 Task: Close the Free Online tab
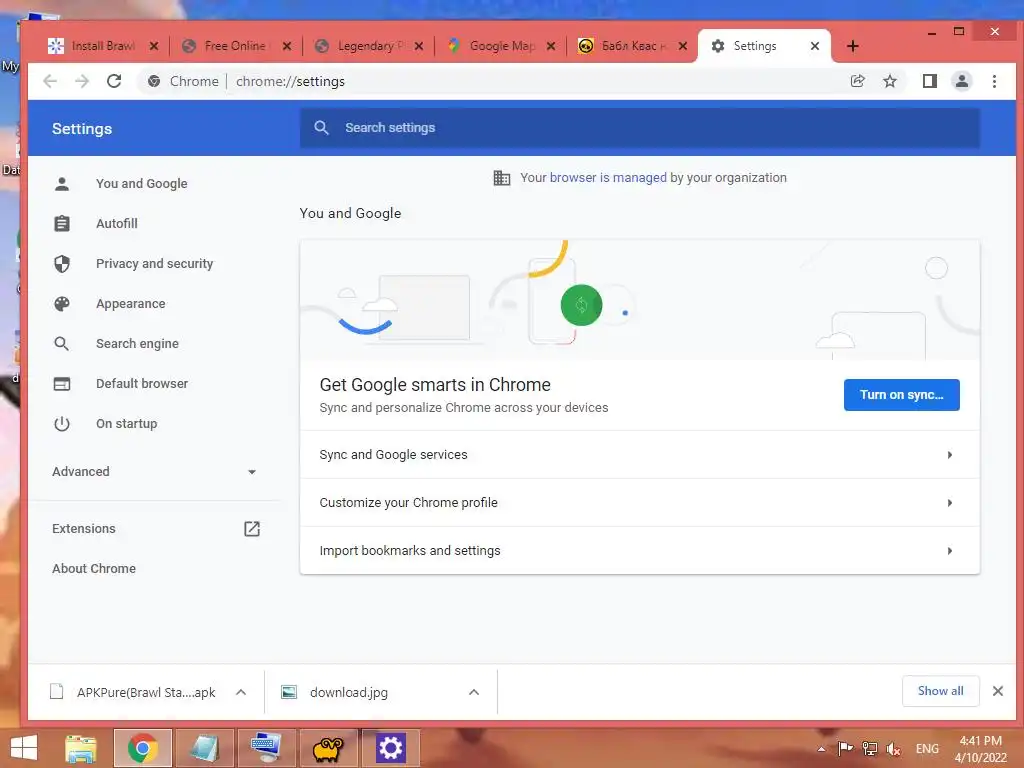click(287, 46)
